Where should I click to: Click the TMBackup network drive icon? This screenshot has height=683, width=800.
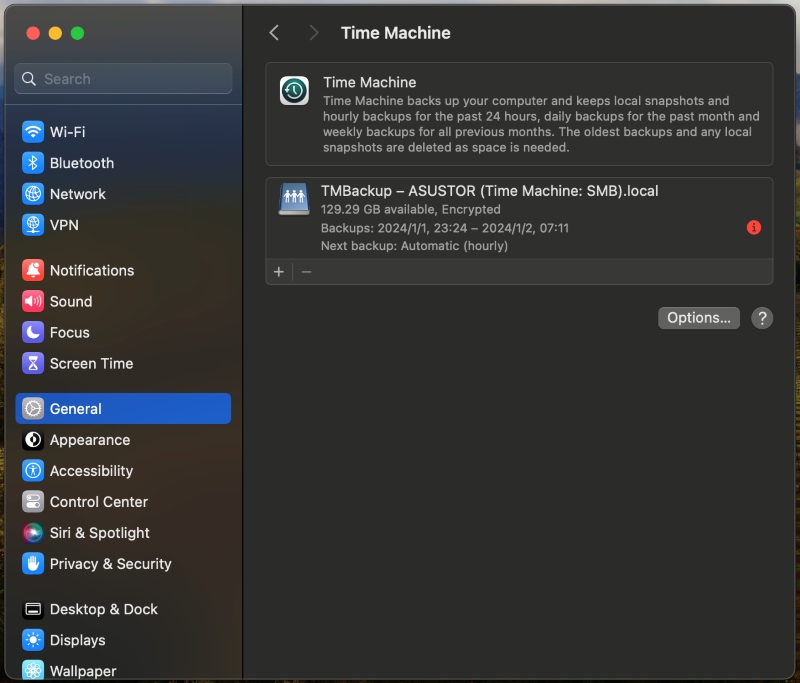click(294, 199)
